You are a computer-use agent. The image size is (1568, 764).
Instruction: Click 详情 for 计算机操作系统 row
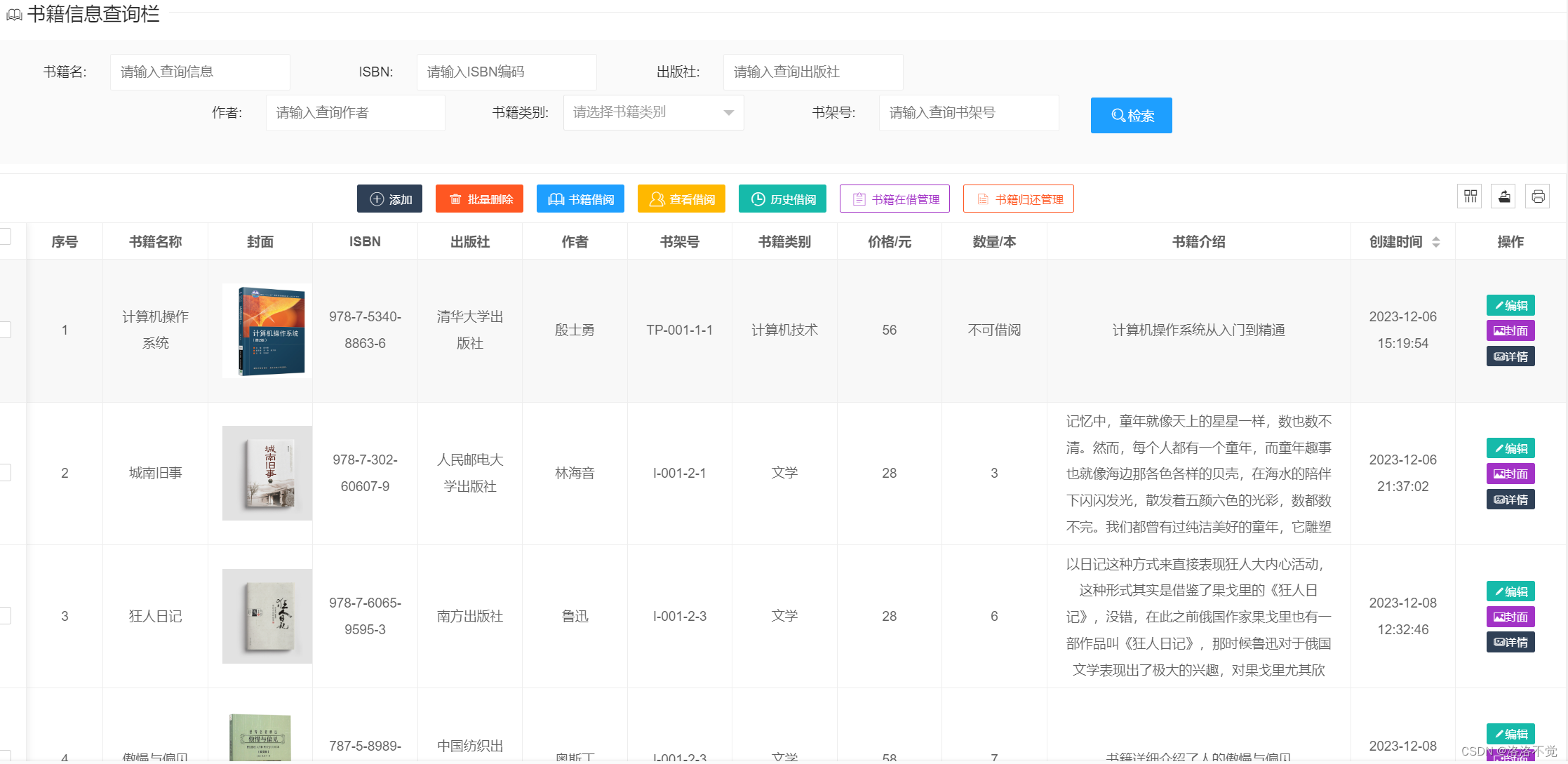click(1510, 356)
